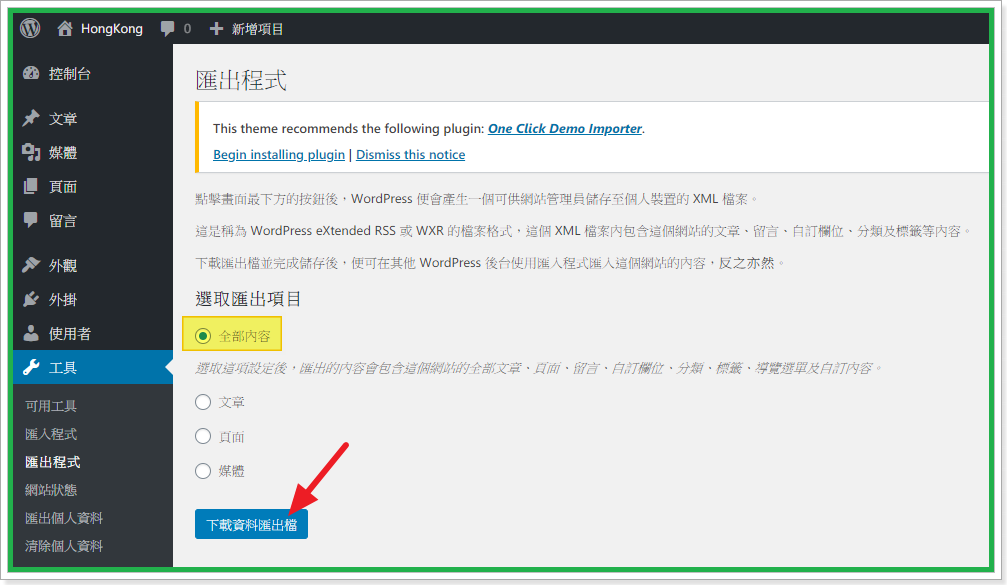Open the One Click Demo Importer link
Image resolution: width=1007 pixels, height=585 pixels.
coord(565,128)
